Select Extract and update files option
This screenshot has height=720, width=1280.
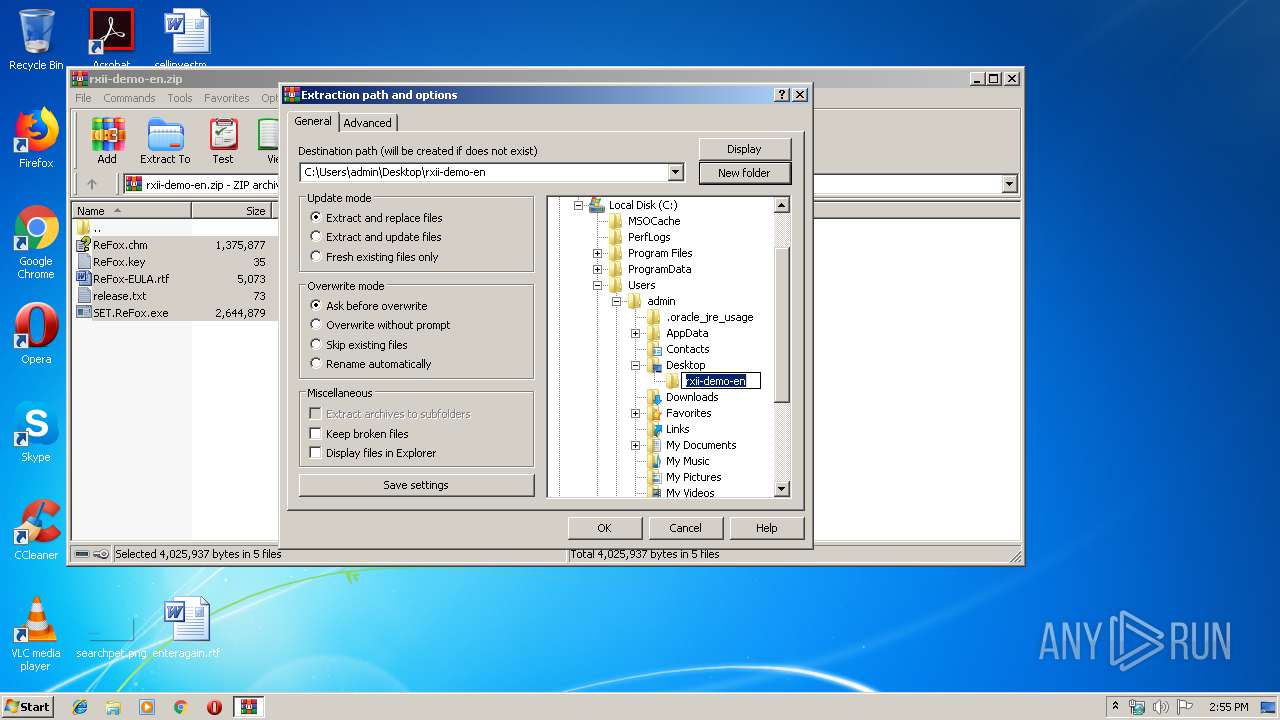376,237
